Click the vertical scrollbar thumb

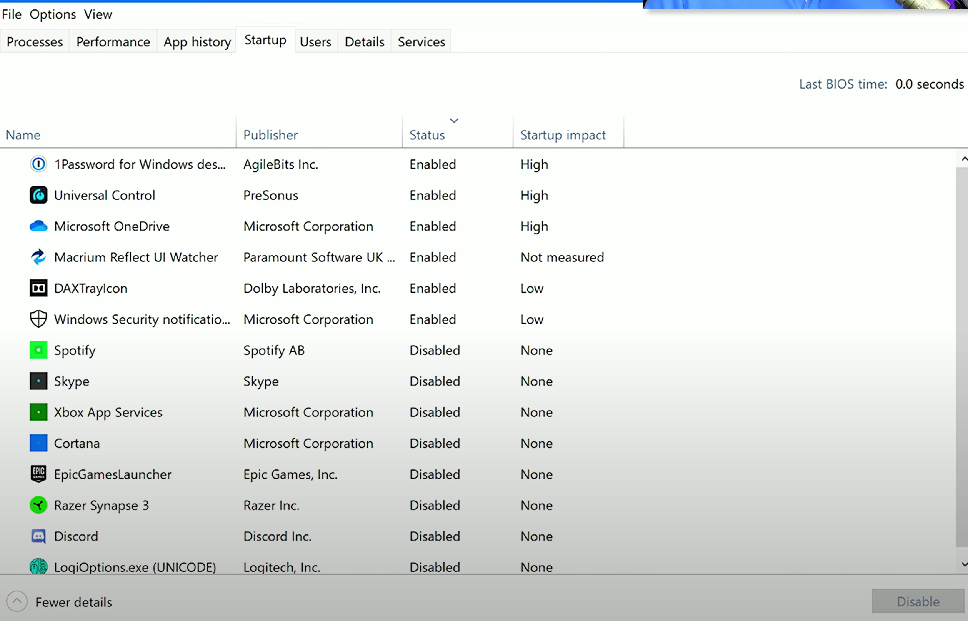click(x=962, y=356)
